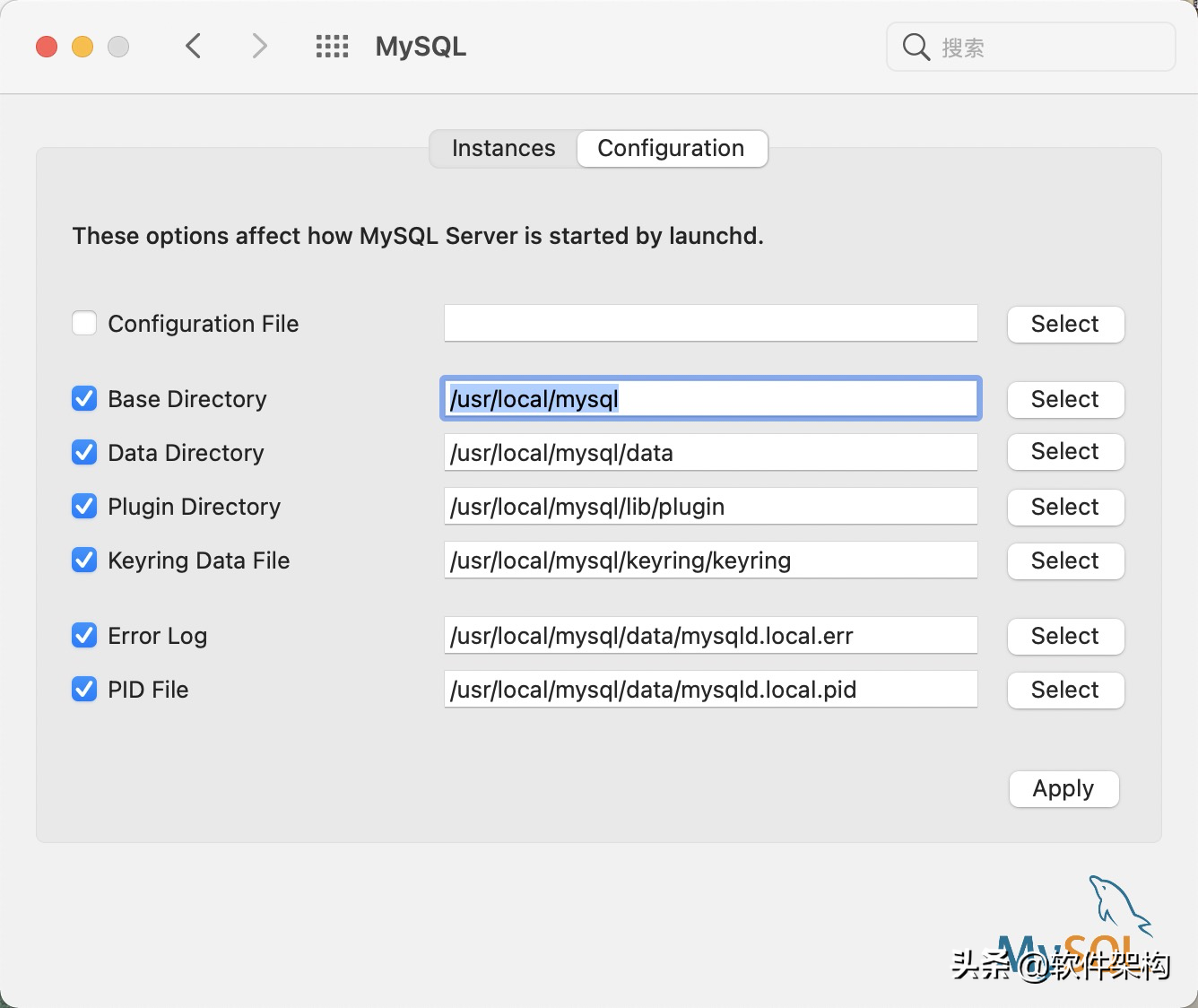The height and width of the screenshot is (1008, 1198).
Task: Click the Error Log label
Action: point(158,636)
